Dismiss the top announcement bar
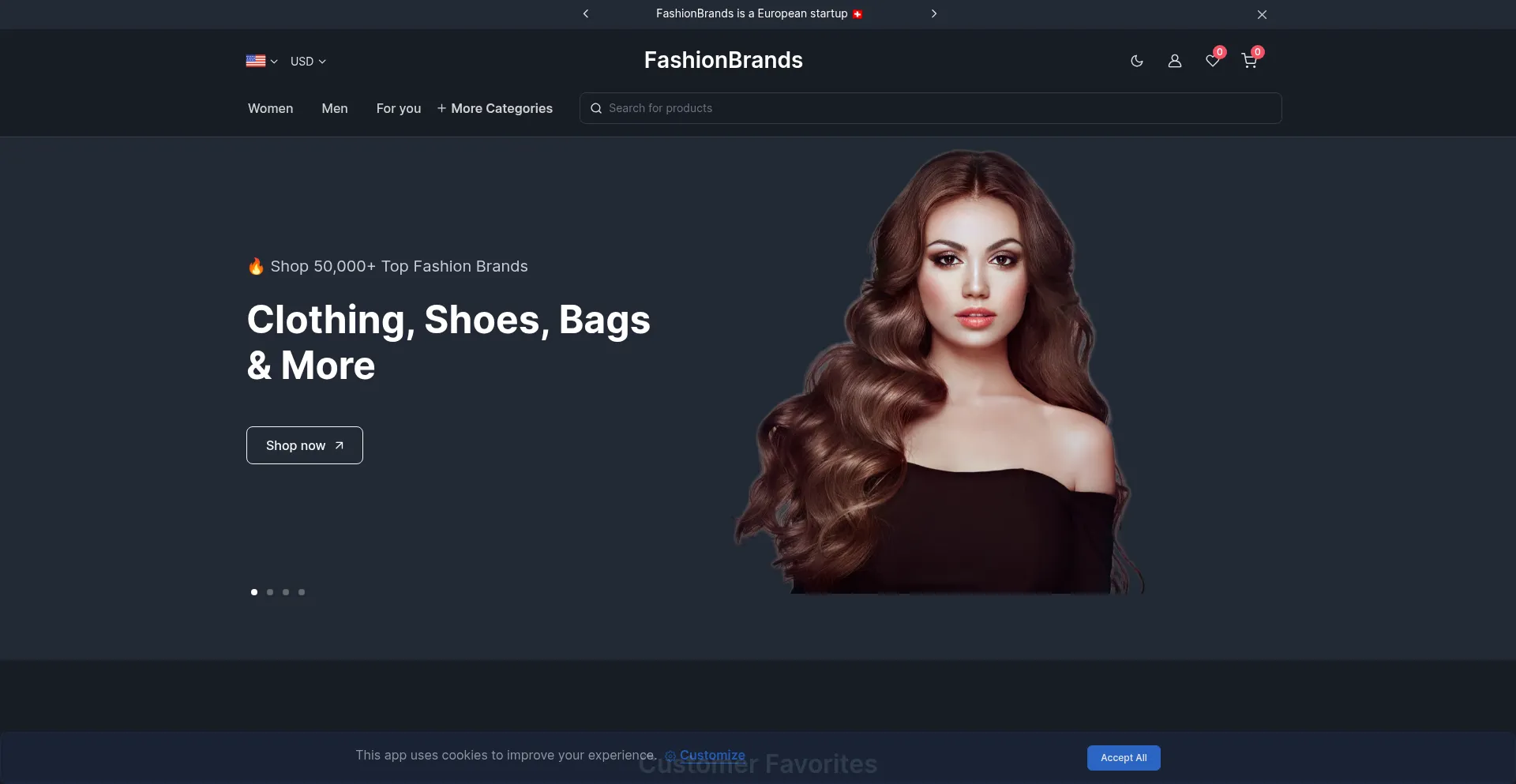This screenshot has height=784, width=1516. pos(1262,14)
